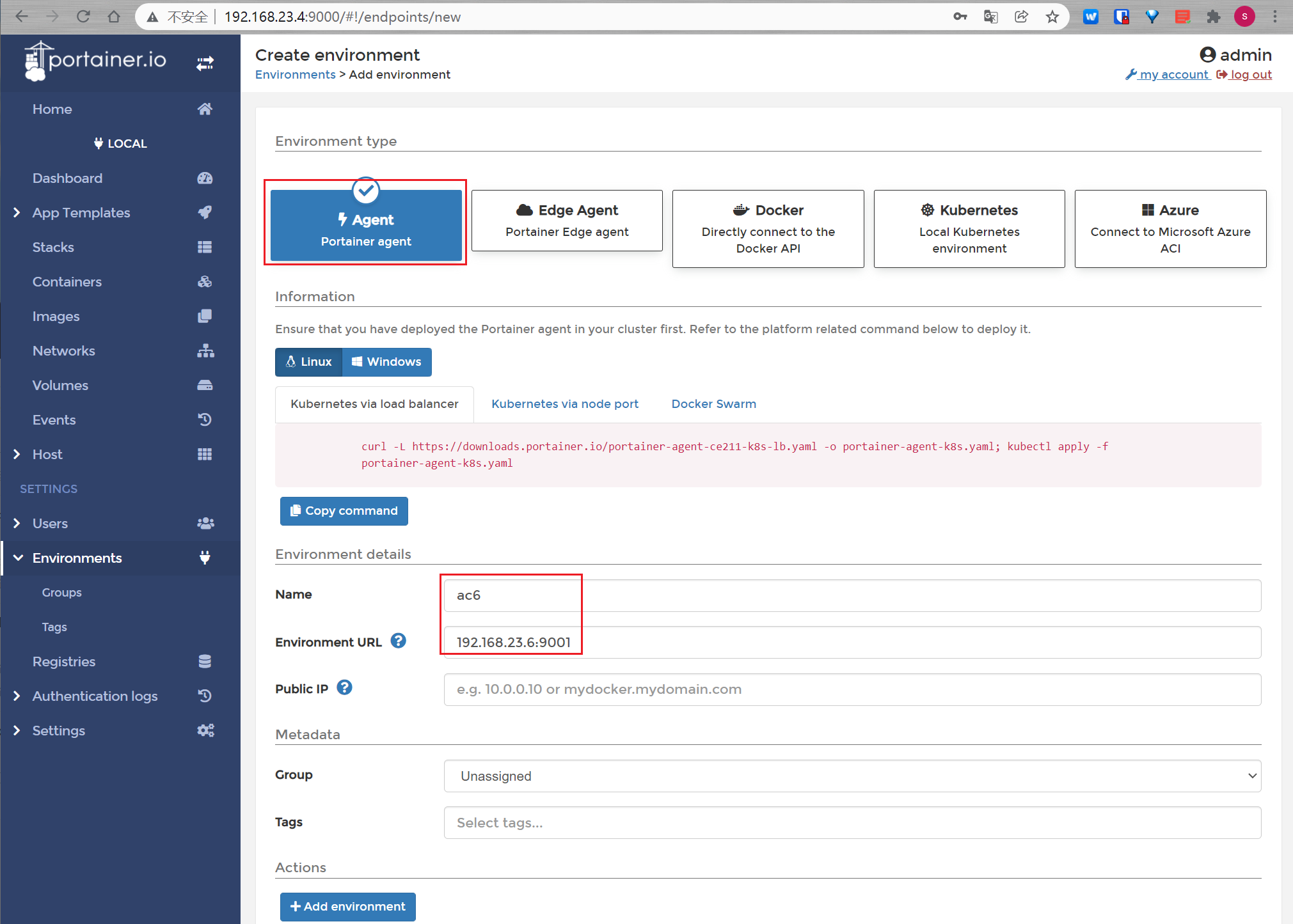Switch platform to Windows

tap(387, 362)
